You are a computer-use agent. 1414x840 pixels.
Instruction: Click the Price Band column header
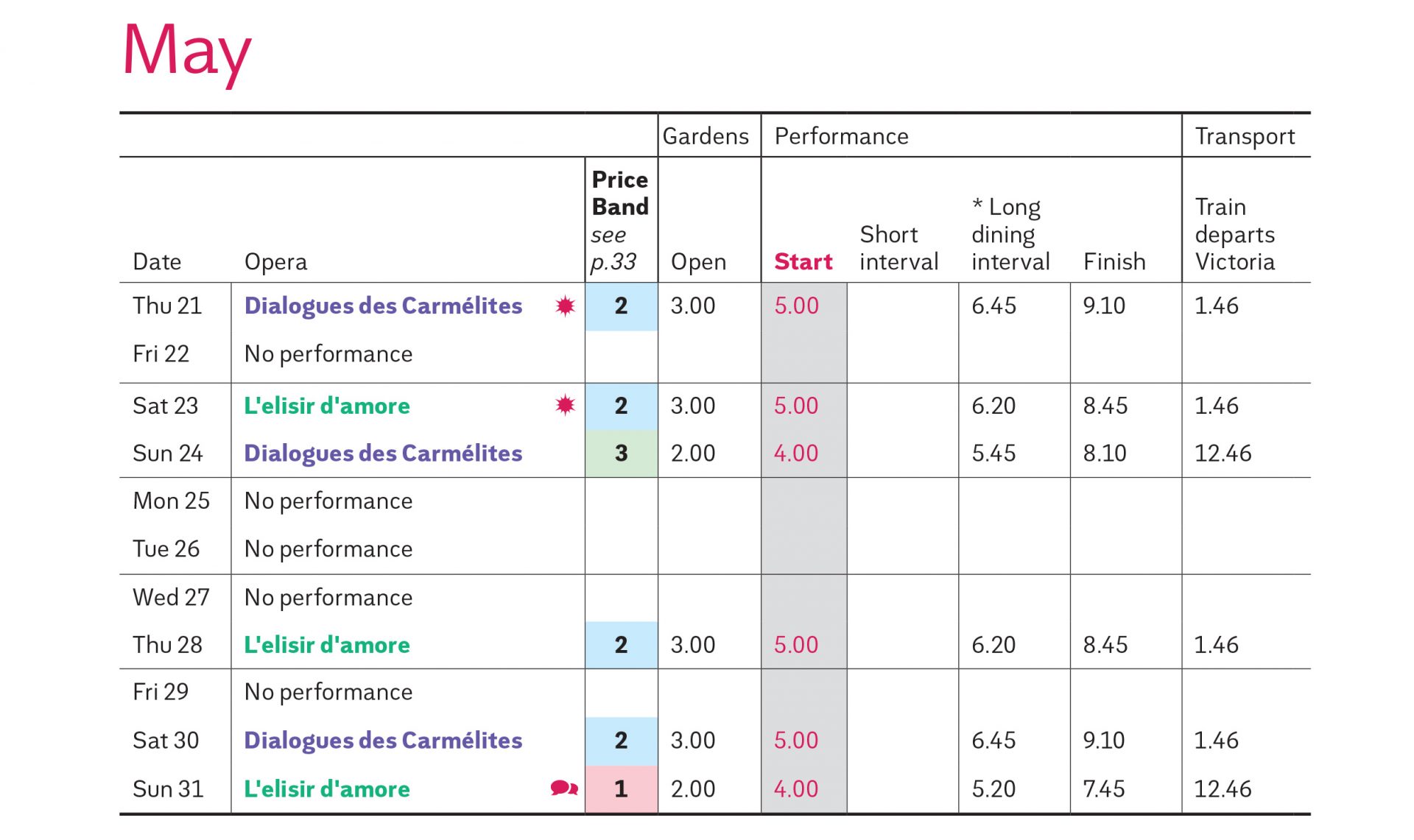620,194
